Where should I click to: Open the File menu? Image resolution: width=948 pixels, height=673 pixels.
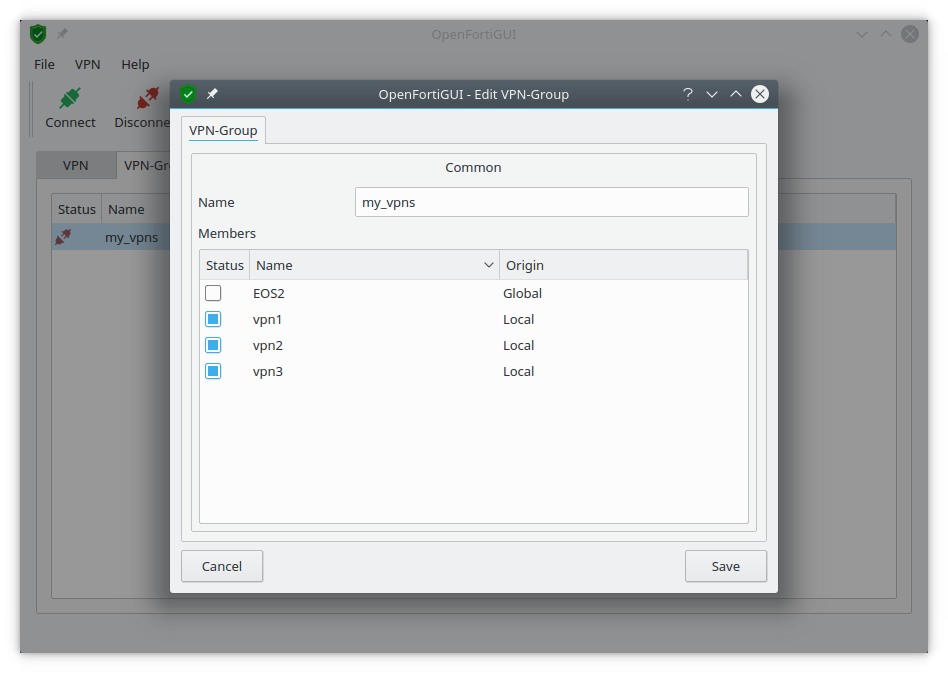click(44, 65)
